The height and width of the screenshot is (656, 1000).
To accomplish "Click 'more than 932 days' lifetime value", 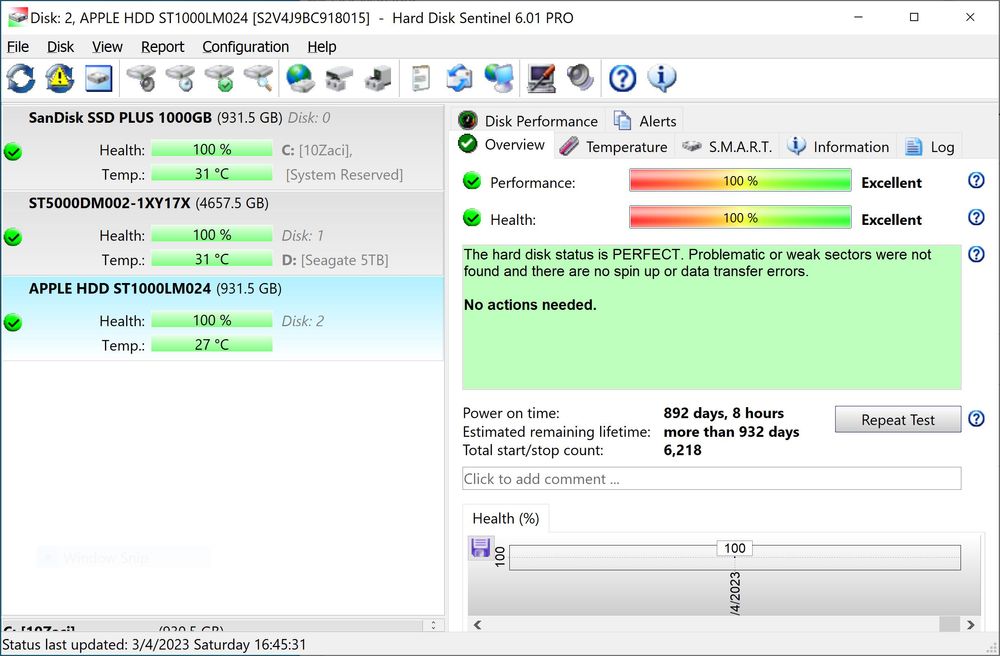I will pyautogui.click(x=731, y=432).
